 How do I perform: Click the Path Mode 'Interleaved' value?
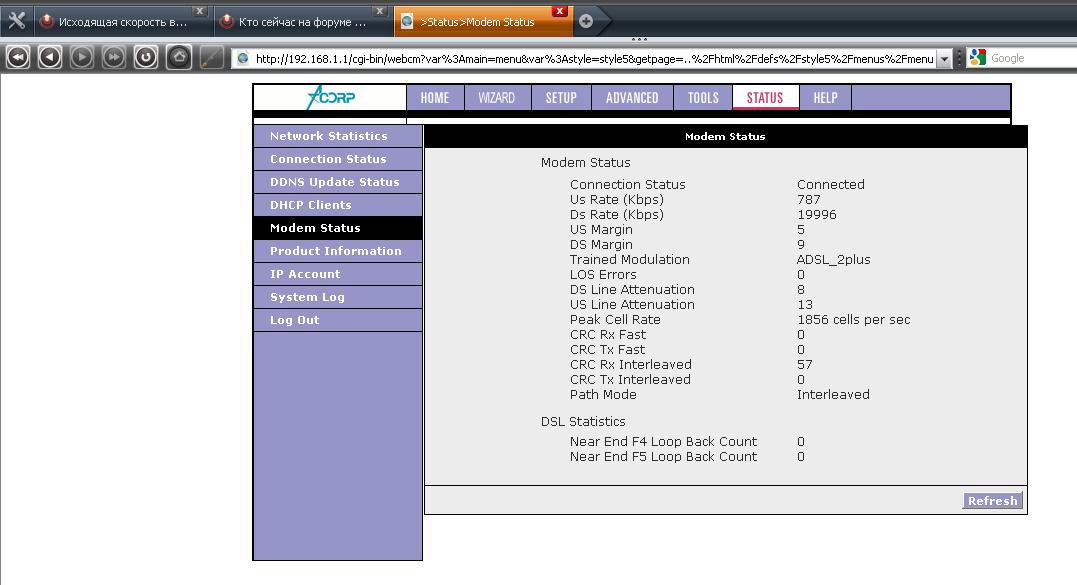(x=833, y=395)
